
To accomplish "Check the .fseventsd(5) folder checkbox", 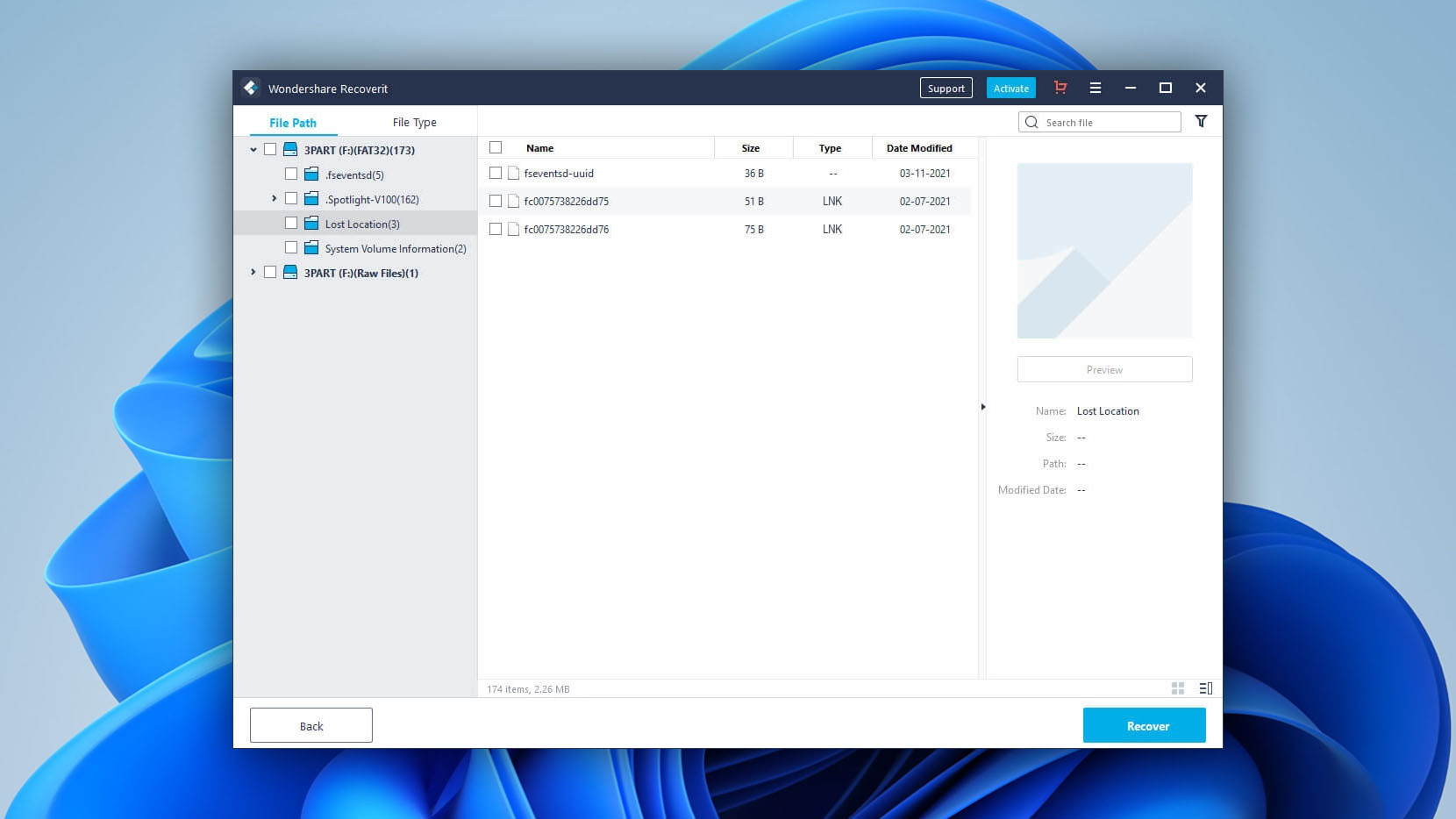I will 291,174.
